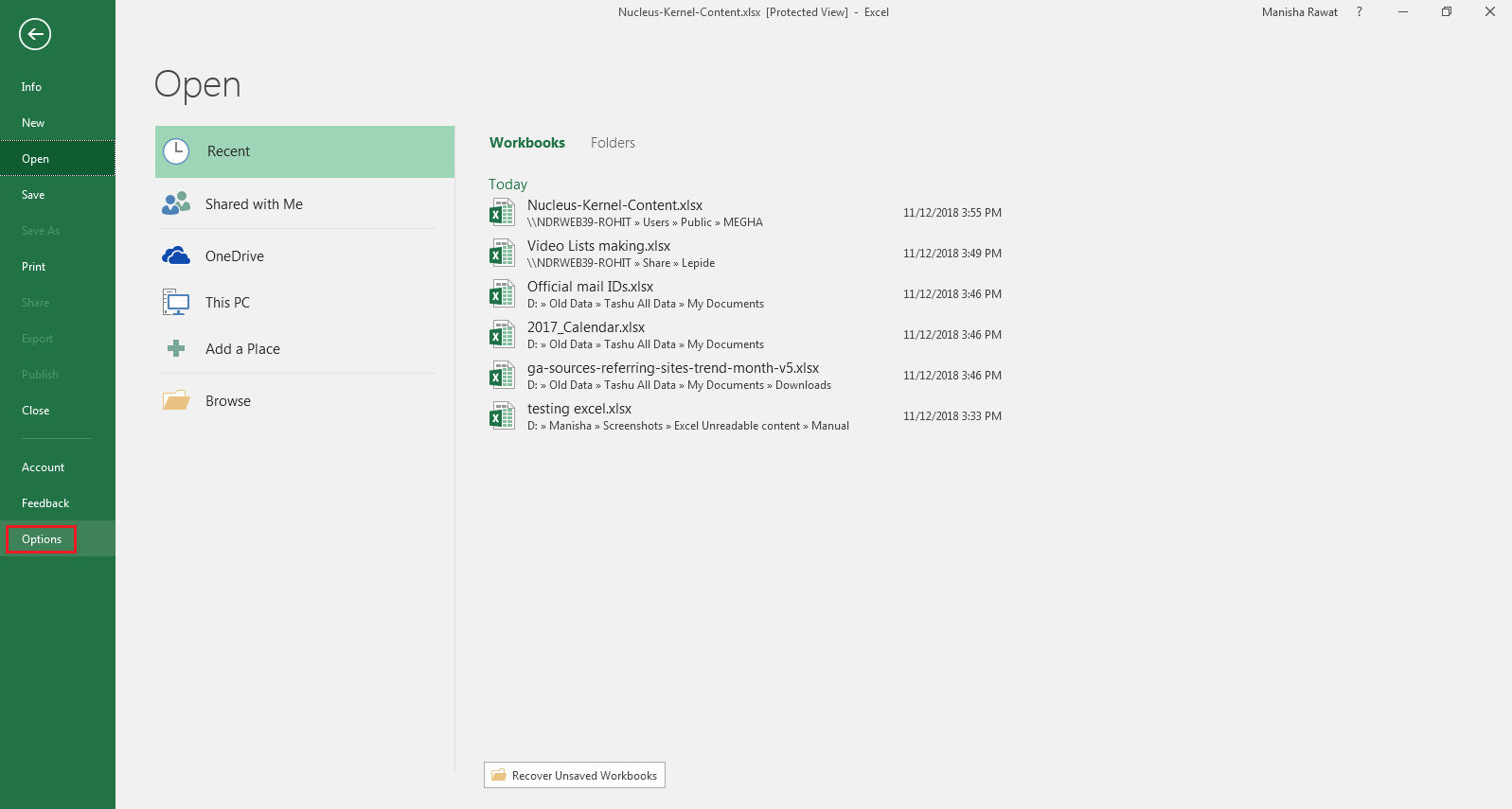Click the Manisha Rawat account name
Image resolution: width=1512 pixels, height=809 pixels.
pos(1299,12)
